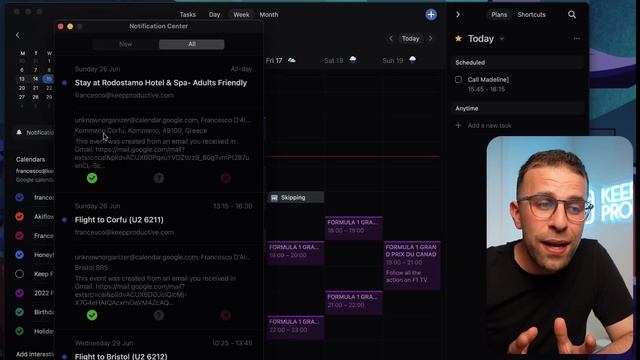The image size is (640, 360).
Task: Switch to Month view
Action: click(269, 15)
